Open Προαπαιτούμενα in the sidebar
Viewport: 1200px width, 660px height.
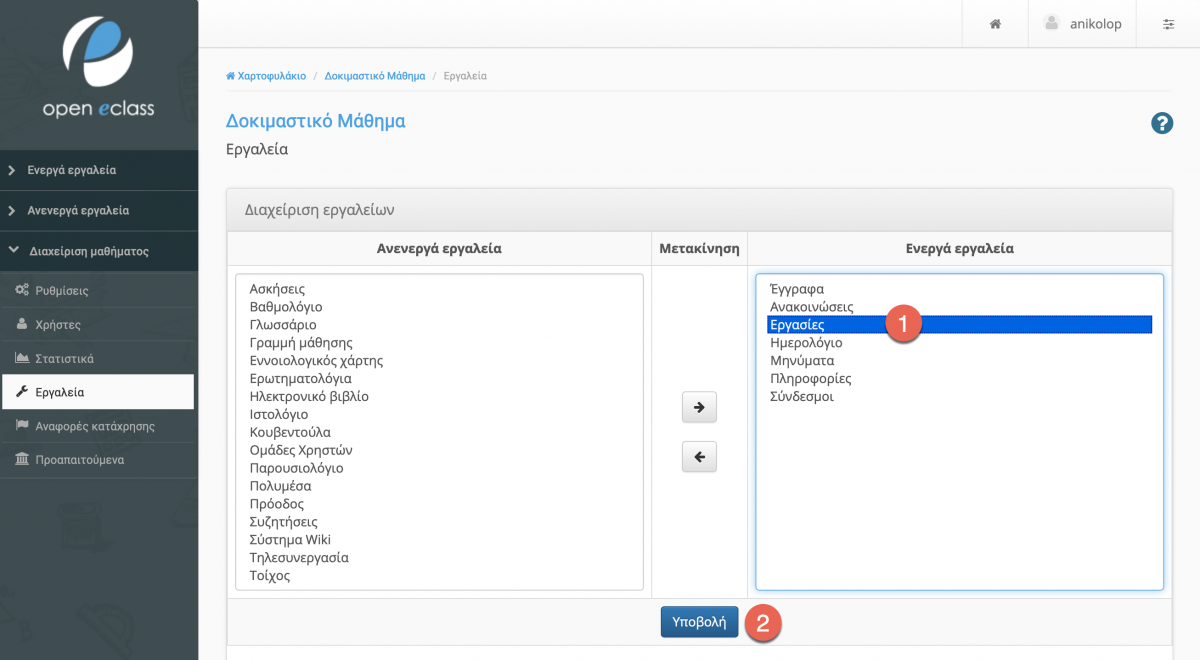coord(79,460)
